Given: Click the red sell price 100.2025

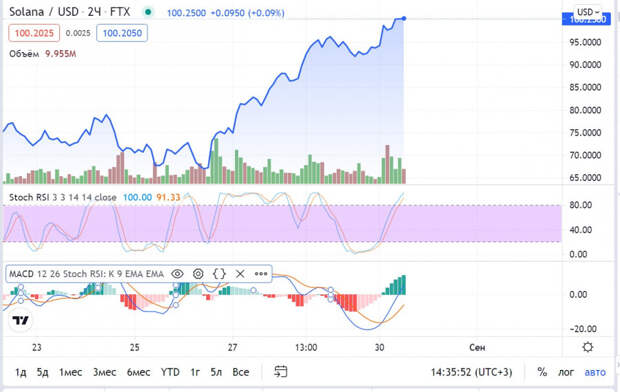Looking at the screenshot, I should click(34, 33).
